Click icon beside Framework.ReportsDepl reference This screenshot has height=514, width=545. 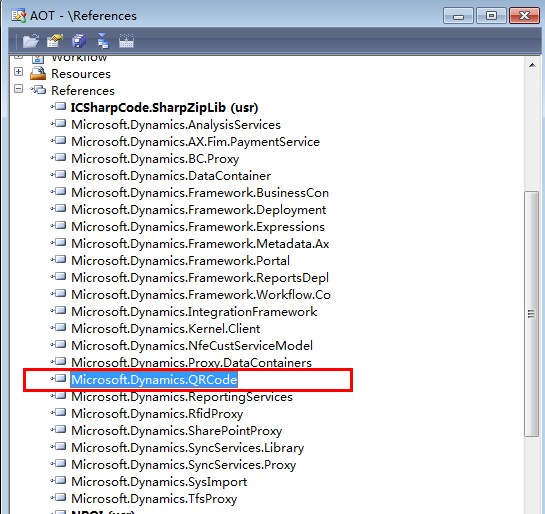58,277
